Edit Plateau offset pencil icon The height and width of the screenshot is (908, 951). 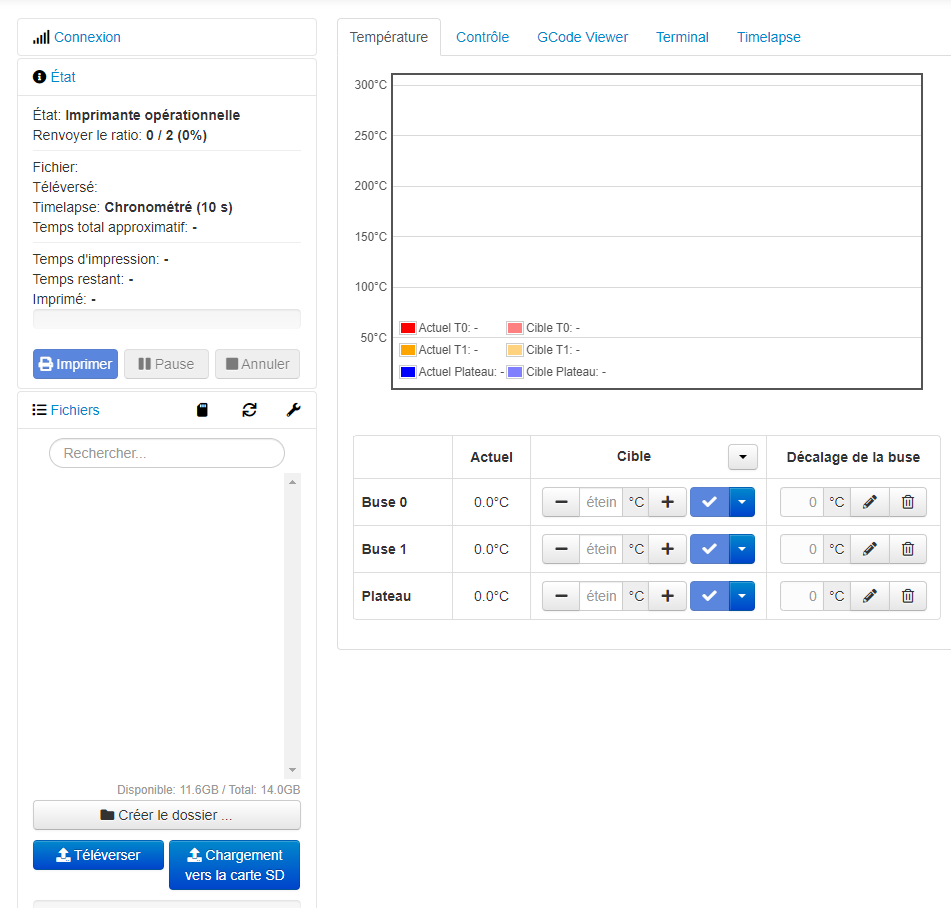[x=870, y=596]
